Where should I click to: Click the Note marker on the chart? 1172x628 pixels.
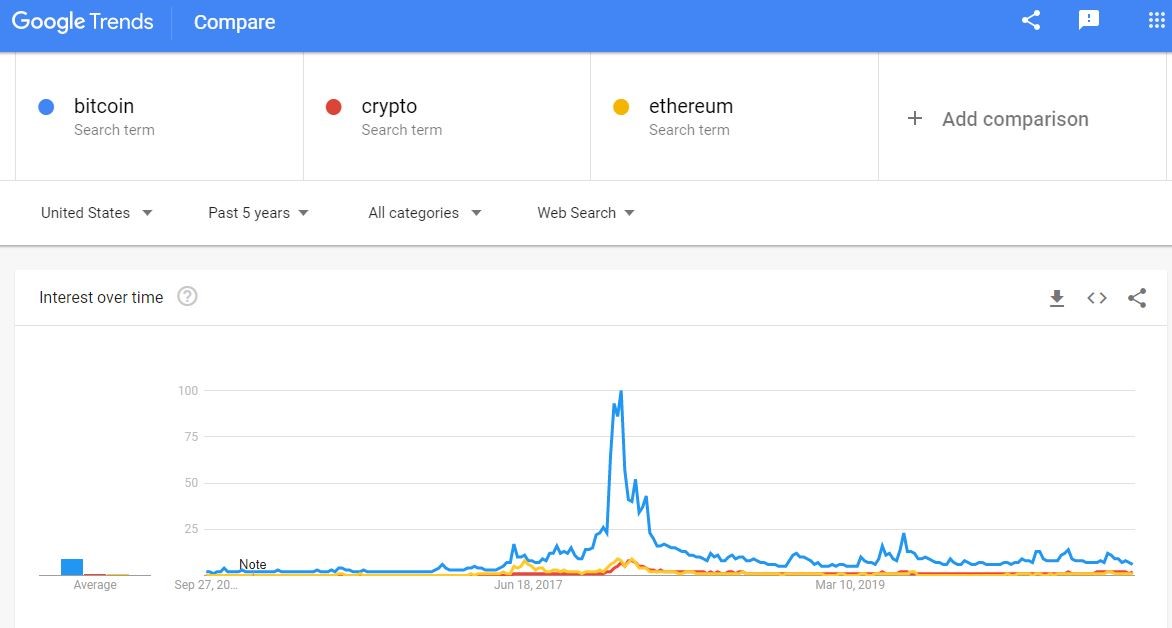coord(253,564)
